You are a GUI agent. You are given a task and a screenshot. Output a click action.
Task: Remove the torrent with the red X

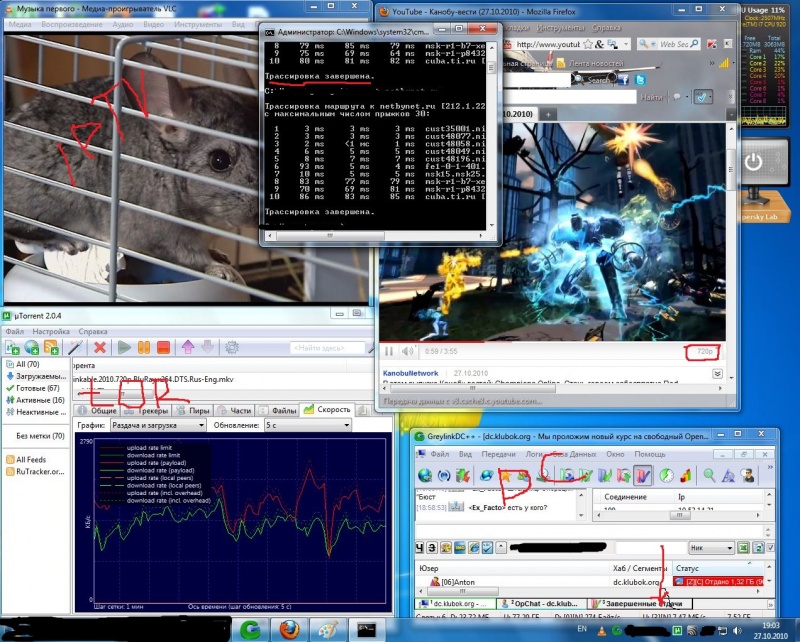(x=100, y=348)
